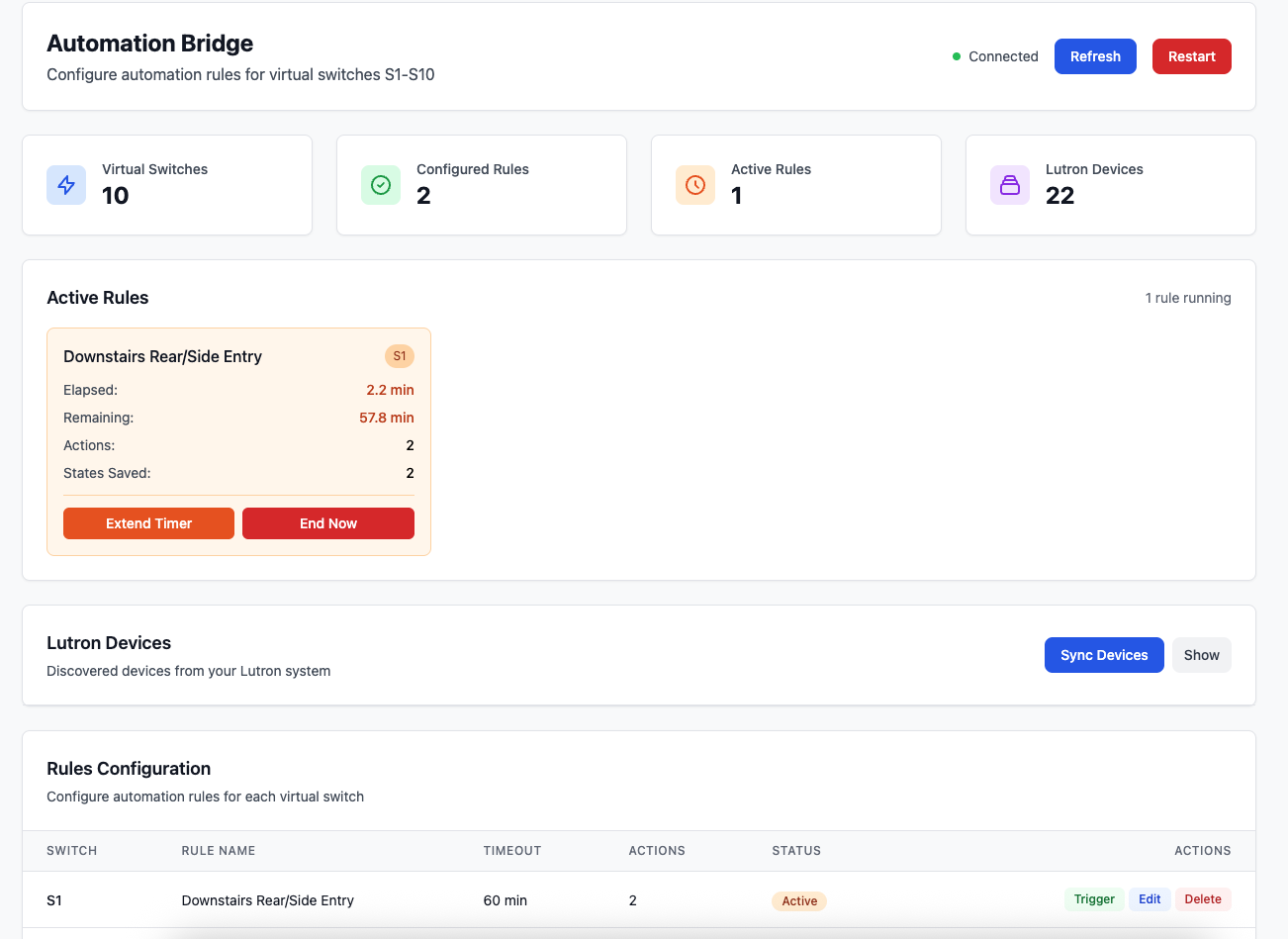End the active rule now

click(x=328, y=523)
